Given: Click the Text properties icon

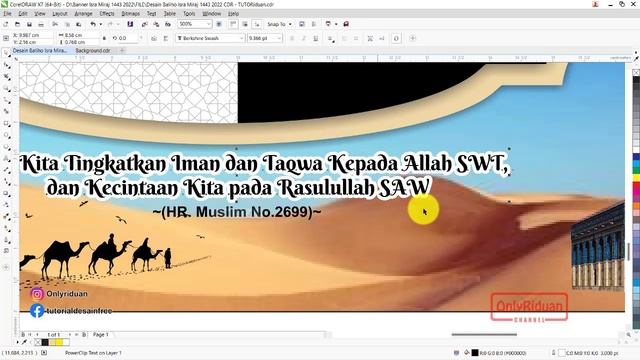Looking at the screenshot, I should pos(370,38).
